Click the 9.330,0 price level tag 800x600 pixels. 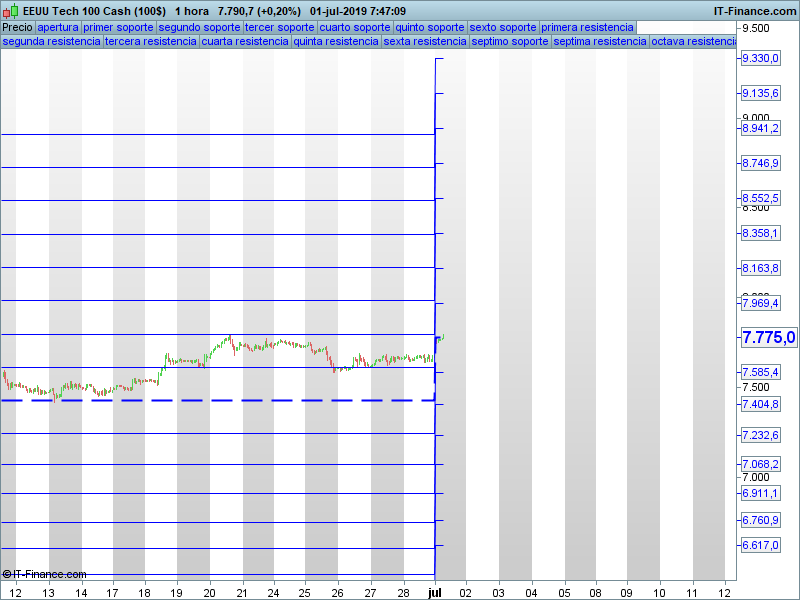pos(760,58)
